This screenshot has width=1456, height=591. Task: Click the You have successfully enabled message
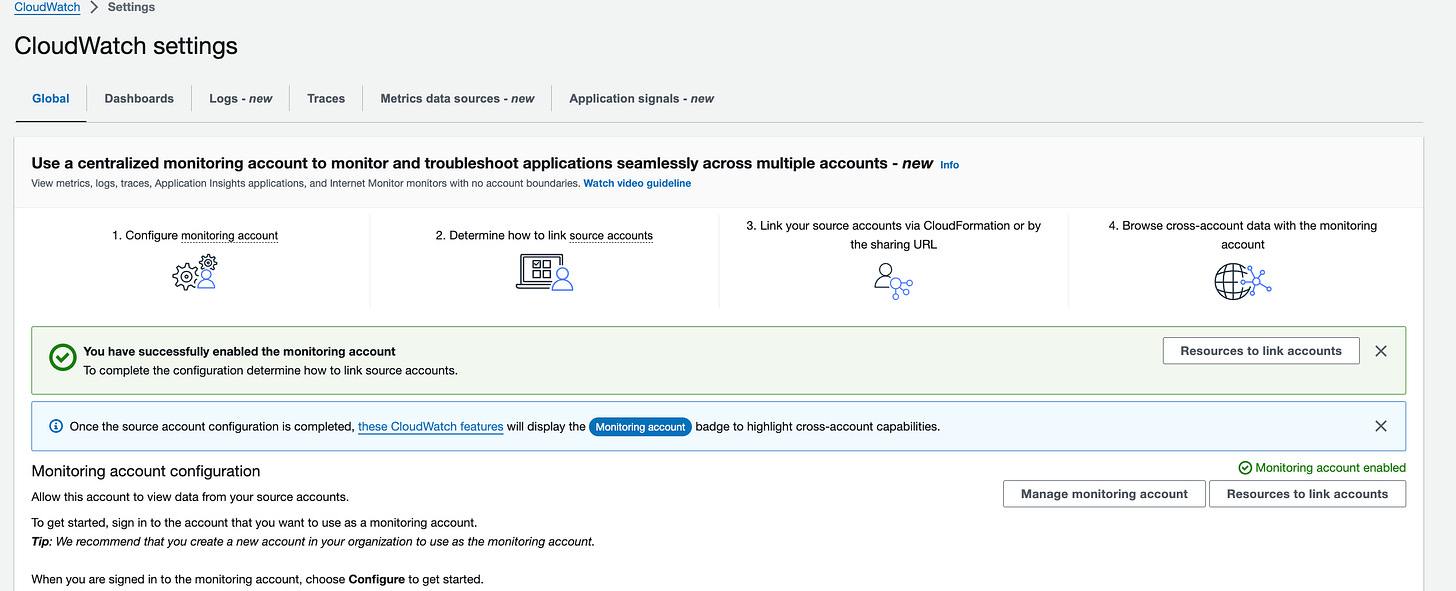coord(239,351)
